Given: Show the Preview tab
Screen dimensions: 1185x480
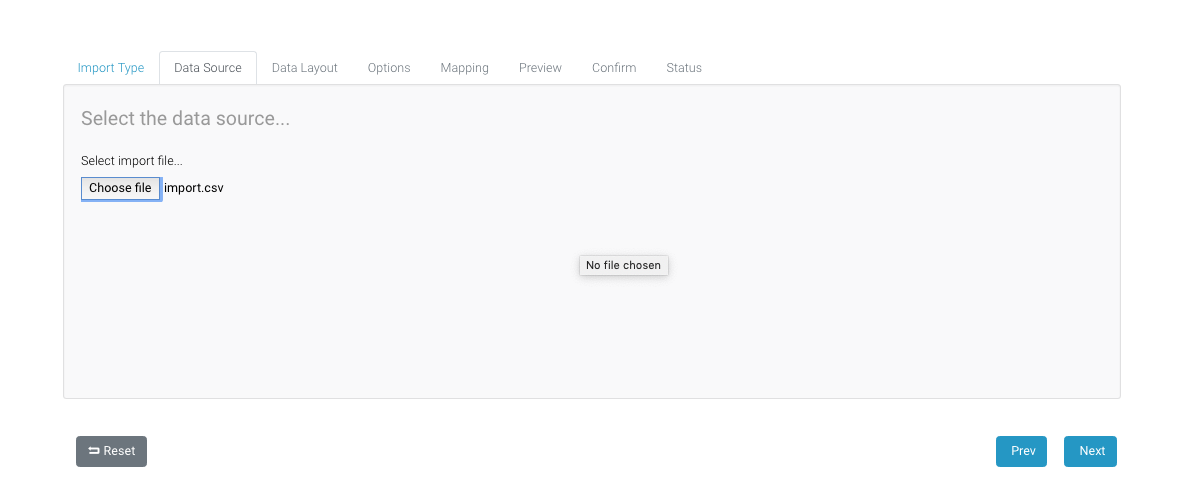Looking at the screenshot, I should pyautogui.click(x=540, y=68).
